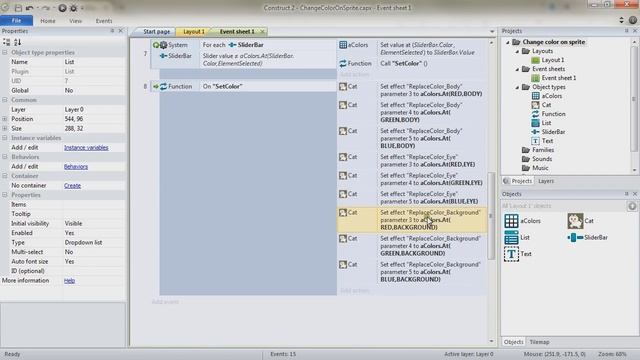Click the Run layout play icon in title bar

pyautogui.click(x=62, y=8)
